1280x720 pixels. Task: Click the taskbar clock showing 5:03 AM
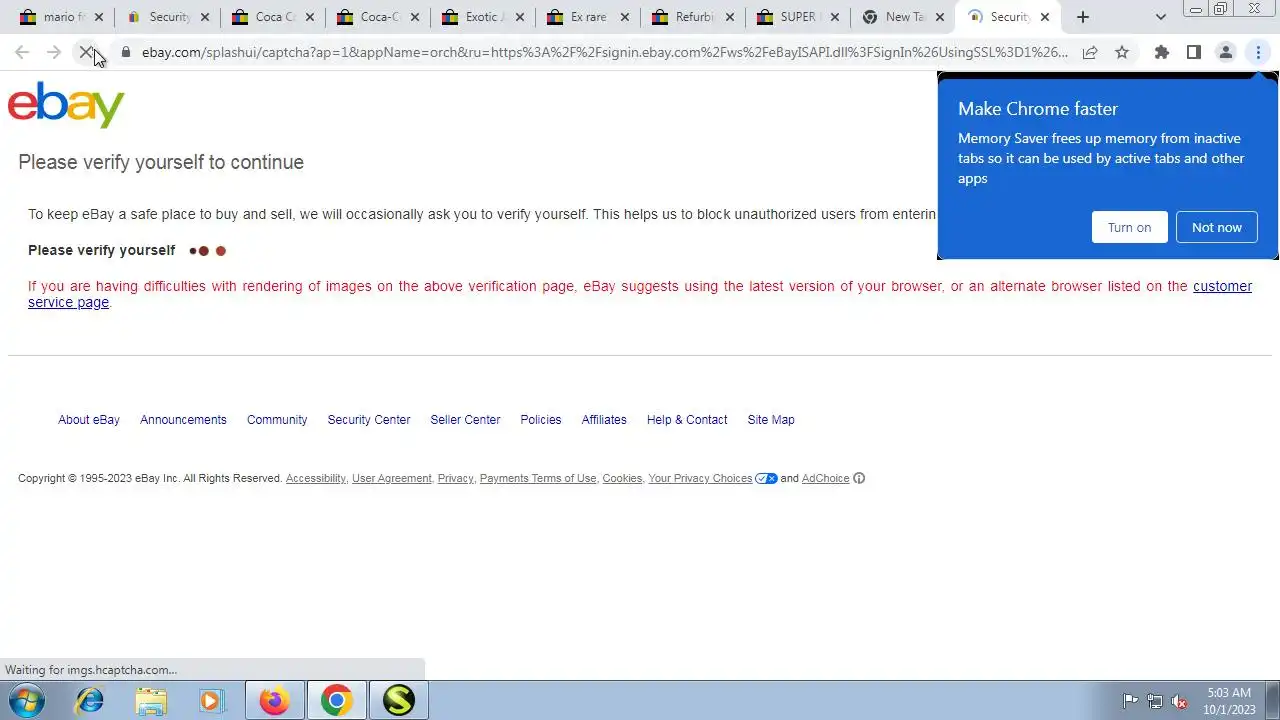[x=1229, y=701]
